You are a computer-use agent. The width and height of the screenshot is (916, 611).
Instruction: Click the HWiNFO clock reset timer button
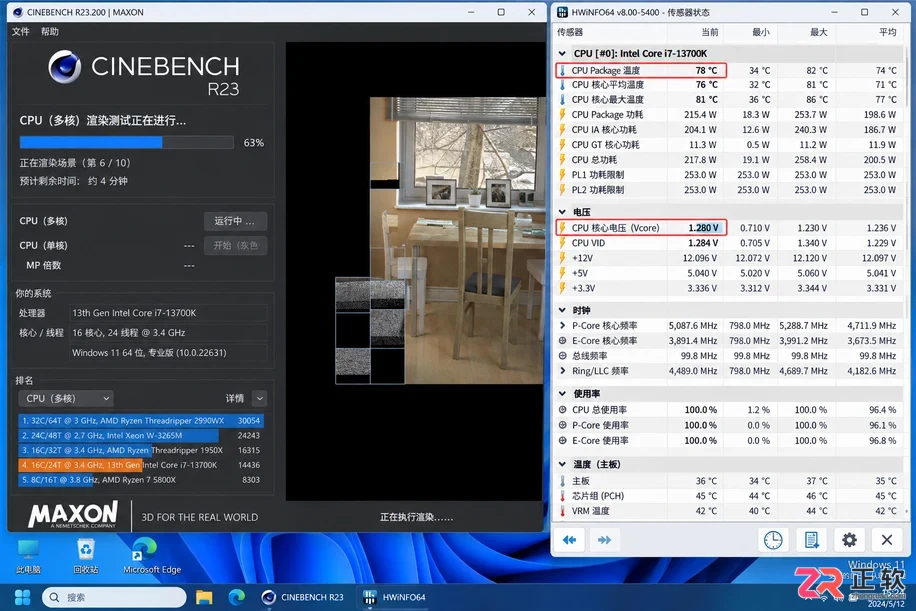[x=773, y=540]
